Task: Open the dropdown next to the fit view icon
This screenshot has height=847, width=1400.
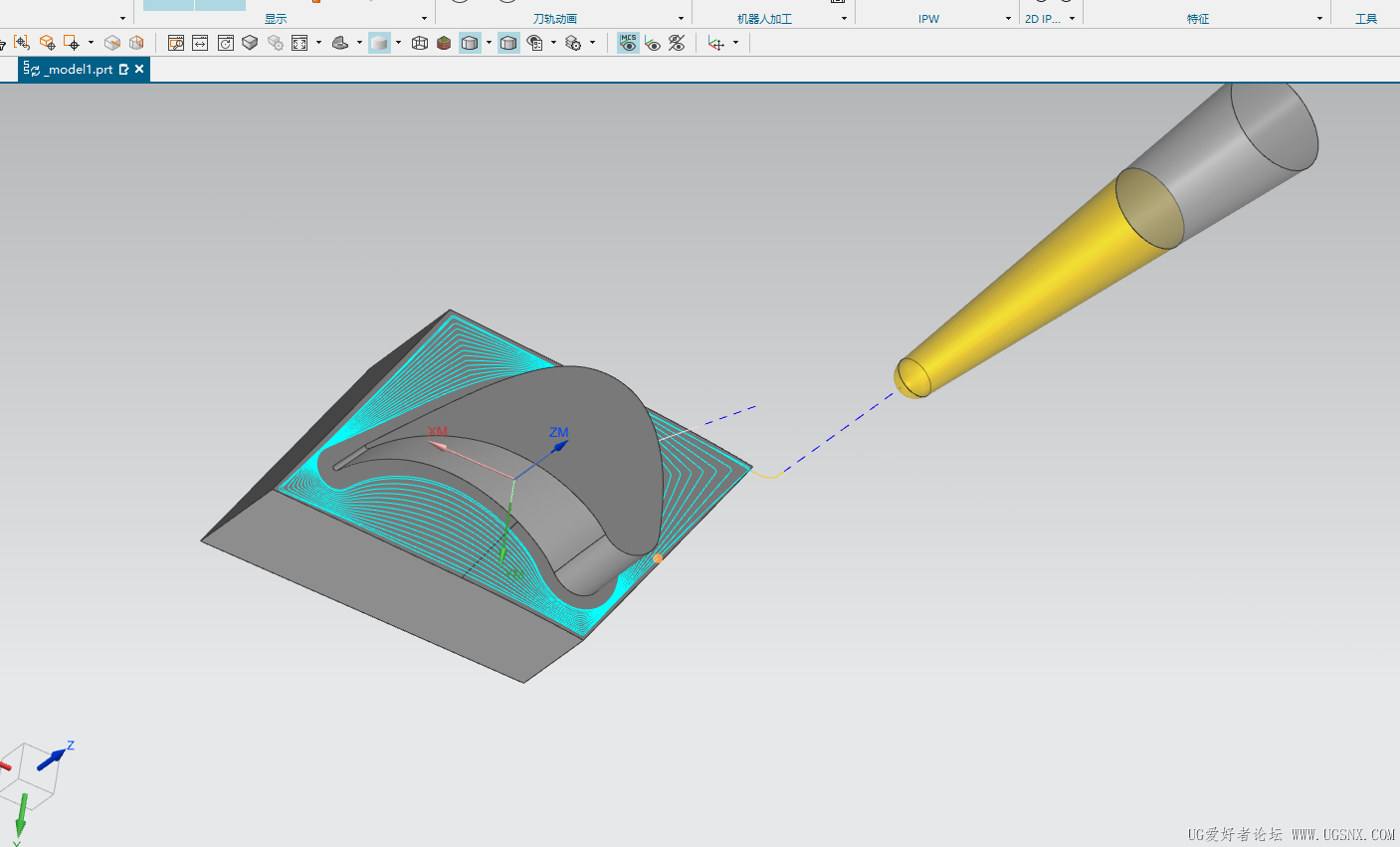Action: click(x=318, y=43)
